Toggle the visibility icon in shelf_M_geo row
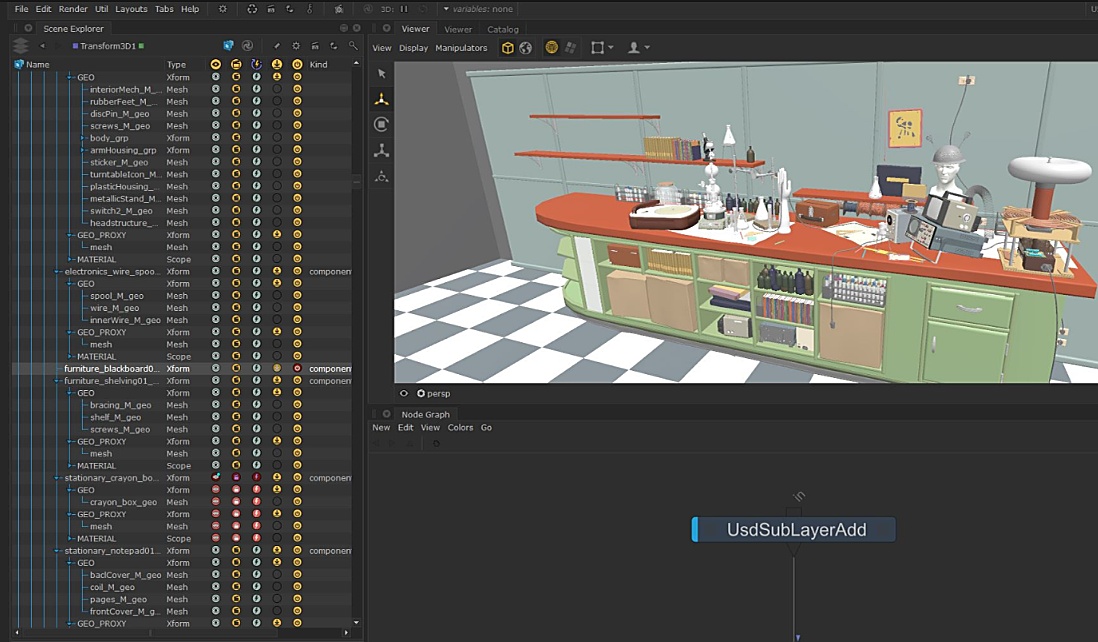1098x642 pixels. click(x=216, y=417)
